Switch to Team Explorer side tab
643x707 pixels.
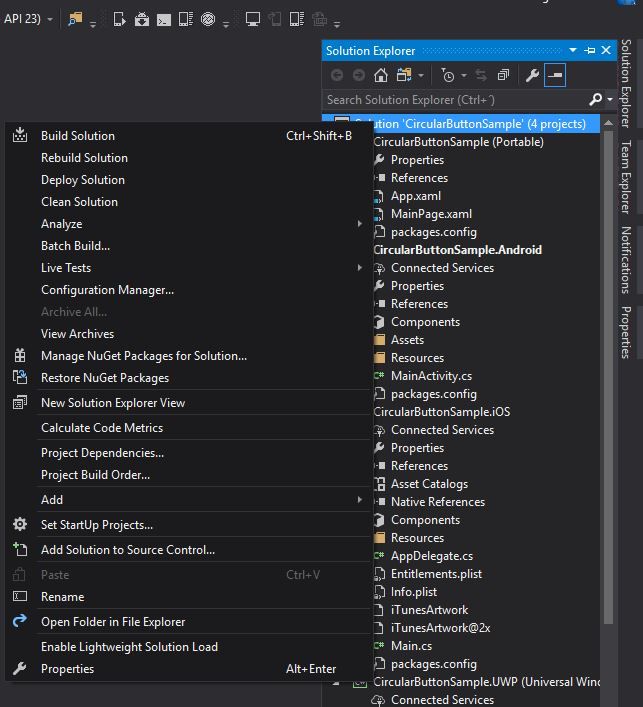tap(626, 177)
